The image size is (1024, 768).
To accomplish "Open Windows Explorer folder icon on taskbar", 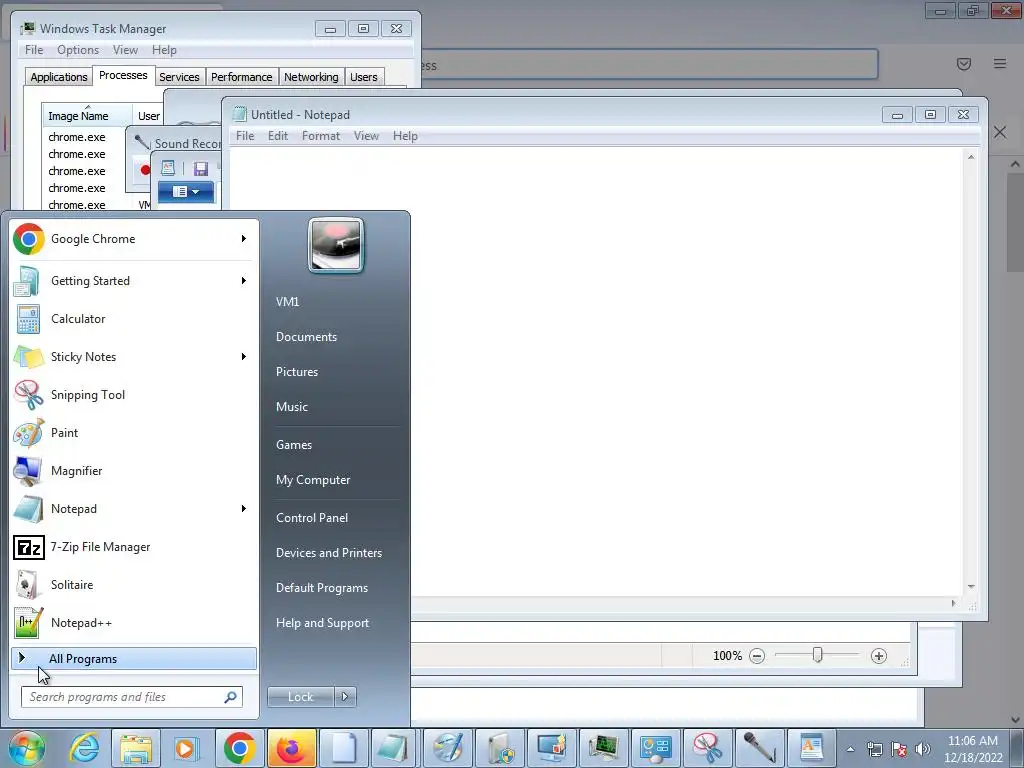I will [136, 748].
